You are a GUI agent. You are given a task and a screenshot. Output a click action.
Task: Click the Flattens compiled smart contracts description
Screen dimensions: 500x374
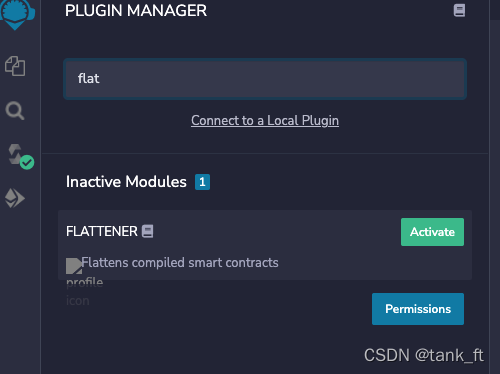tap(180, 263)
